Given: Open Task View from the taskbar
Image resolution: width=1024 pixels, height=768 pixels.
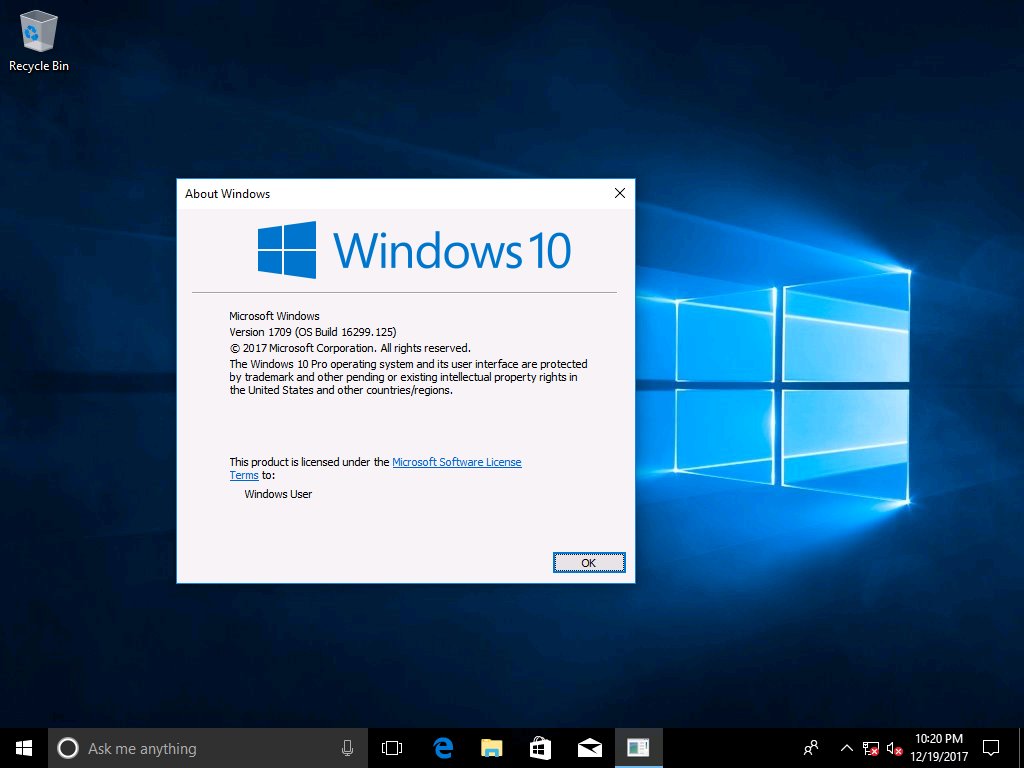Looking at the screenshot, I should pos(392,748).
